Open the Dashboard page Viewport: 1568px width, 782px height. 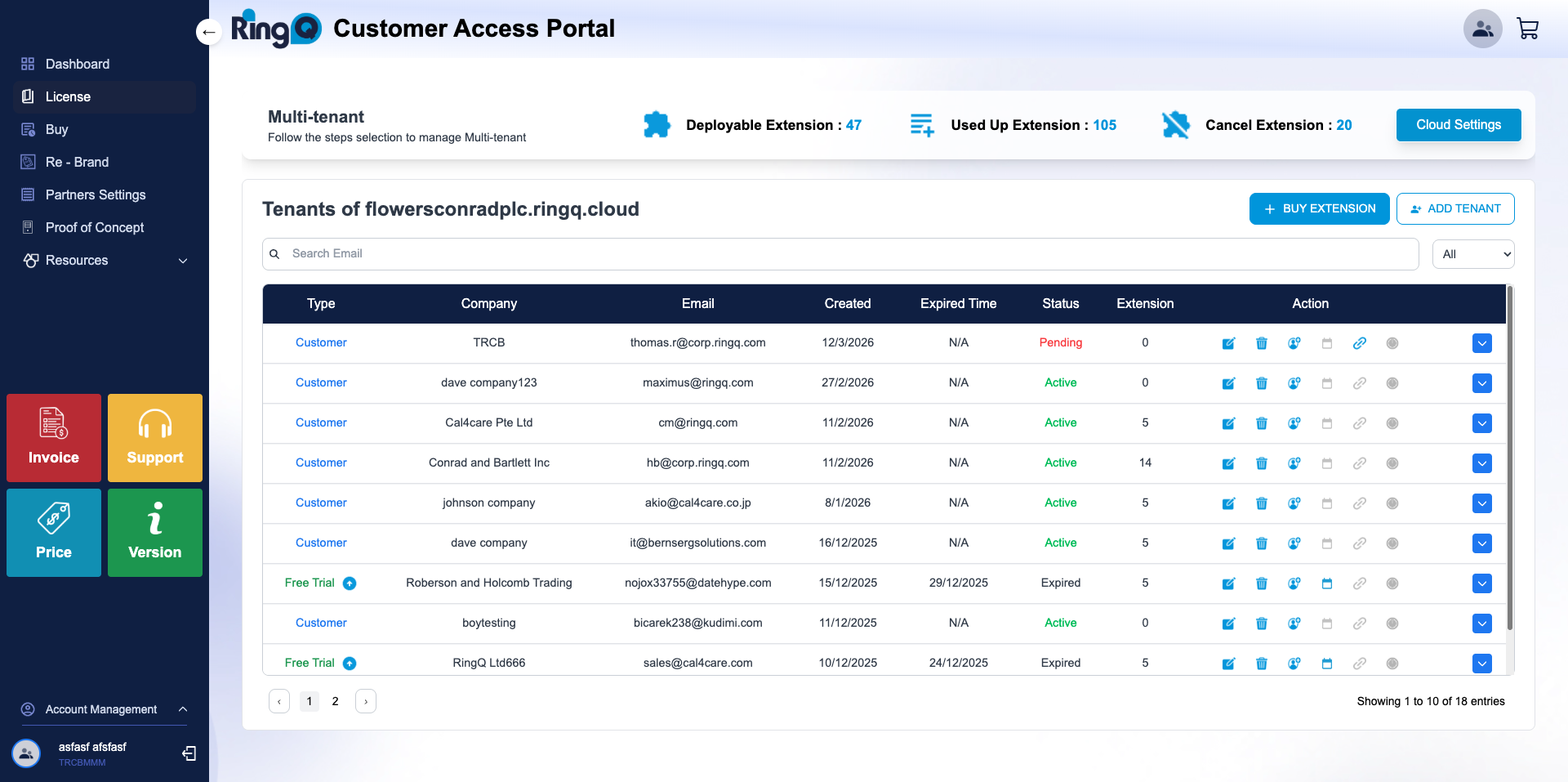pyautogui.click(x=77, y=64)
